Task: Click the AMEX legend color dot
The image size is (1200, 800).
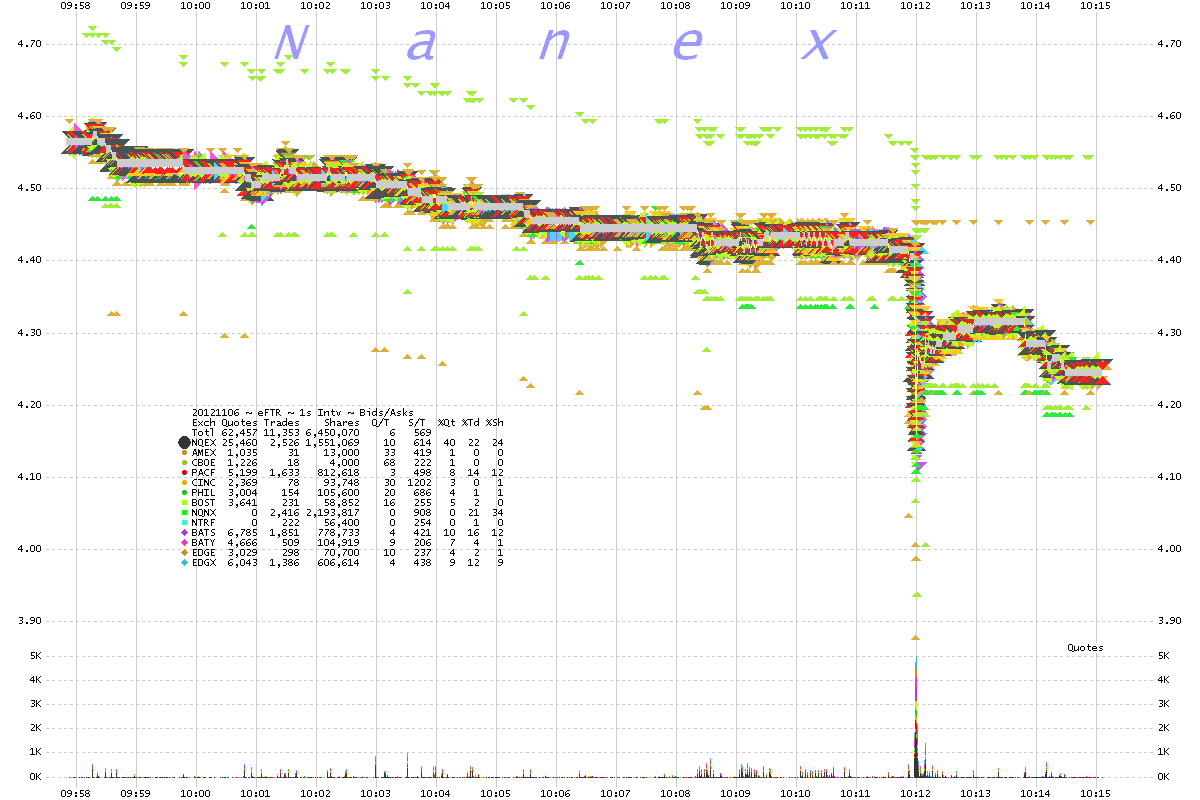Action: [x=184, y=453]
